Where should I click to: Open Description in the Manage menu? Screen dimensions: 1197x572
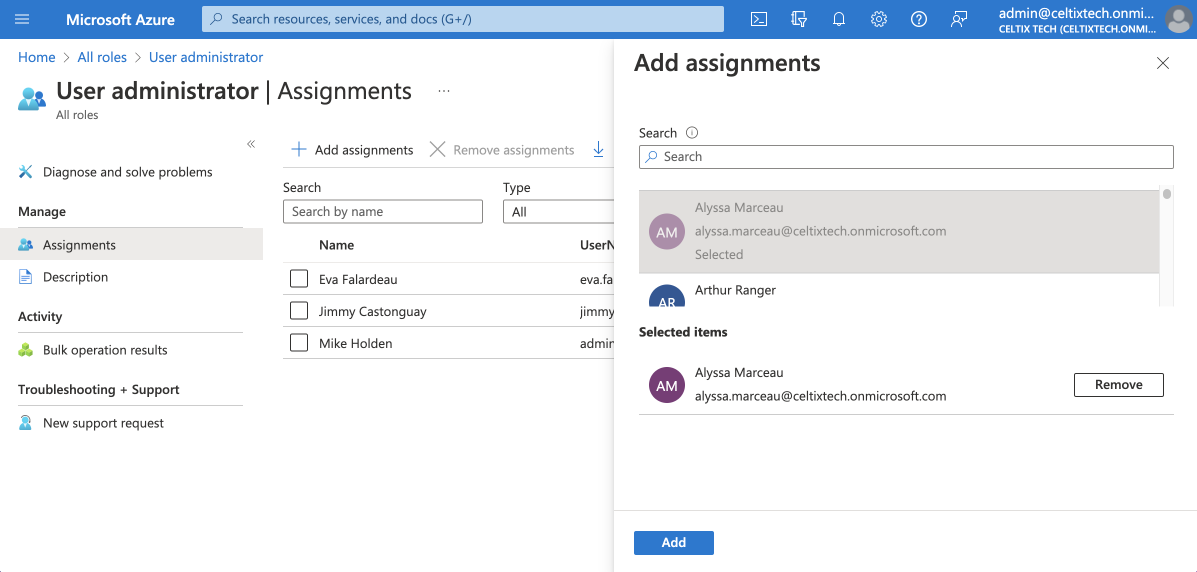(x=75, y=277)
